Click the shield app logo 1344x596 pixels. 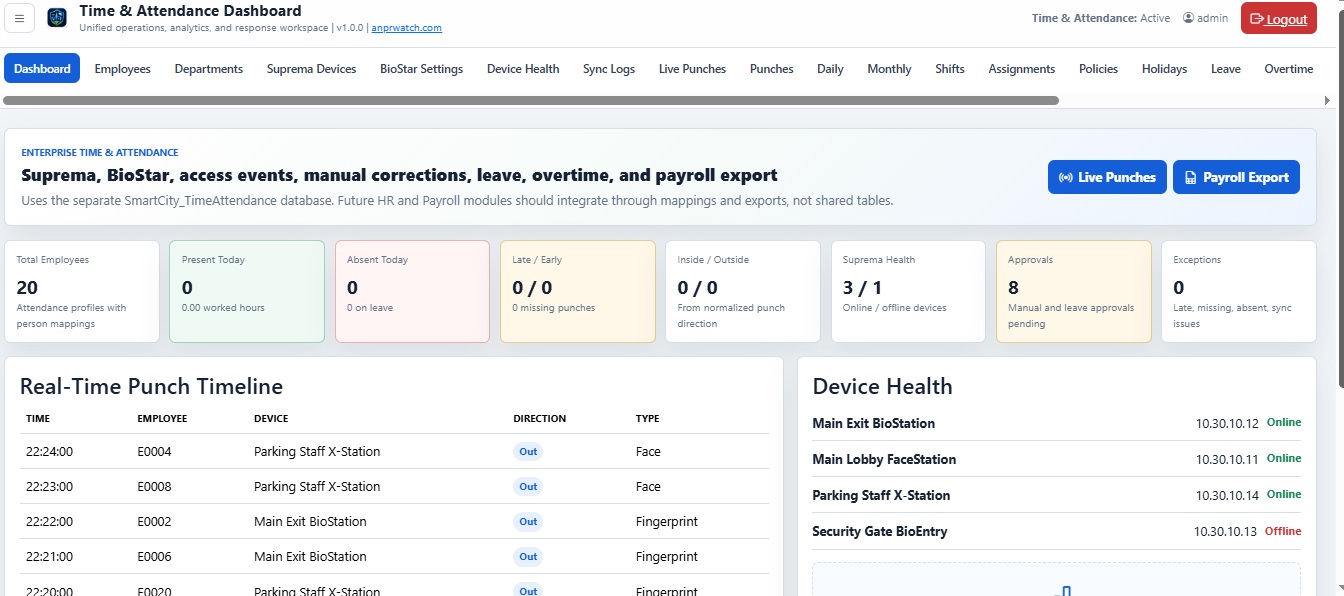57,18
